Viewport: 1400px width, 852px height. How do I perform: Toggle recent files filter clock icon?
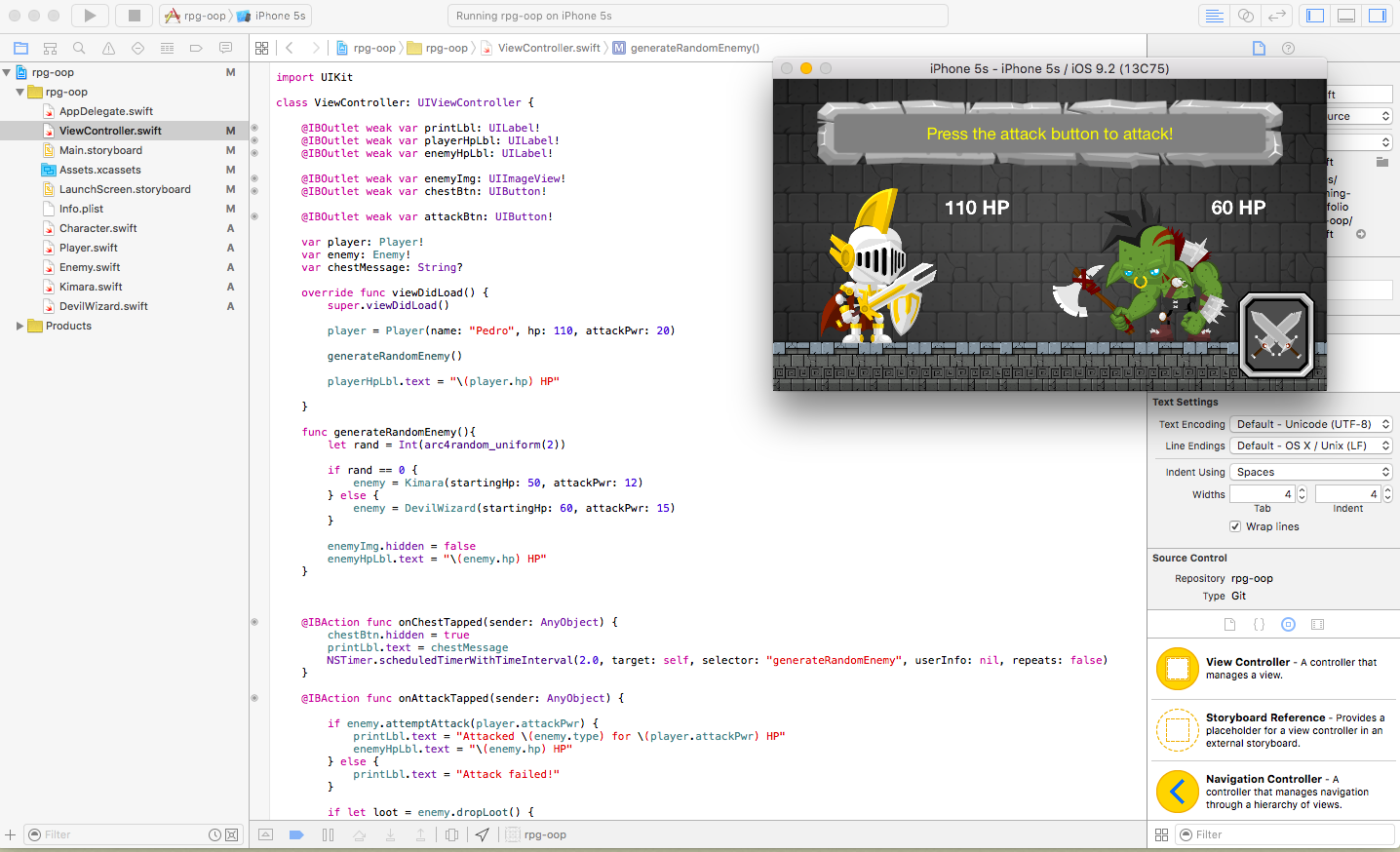click(x=214, y=834)
